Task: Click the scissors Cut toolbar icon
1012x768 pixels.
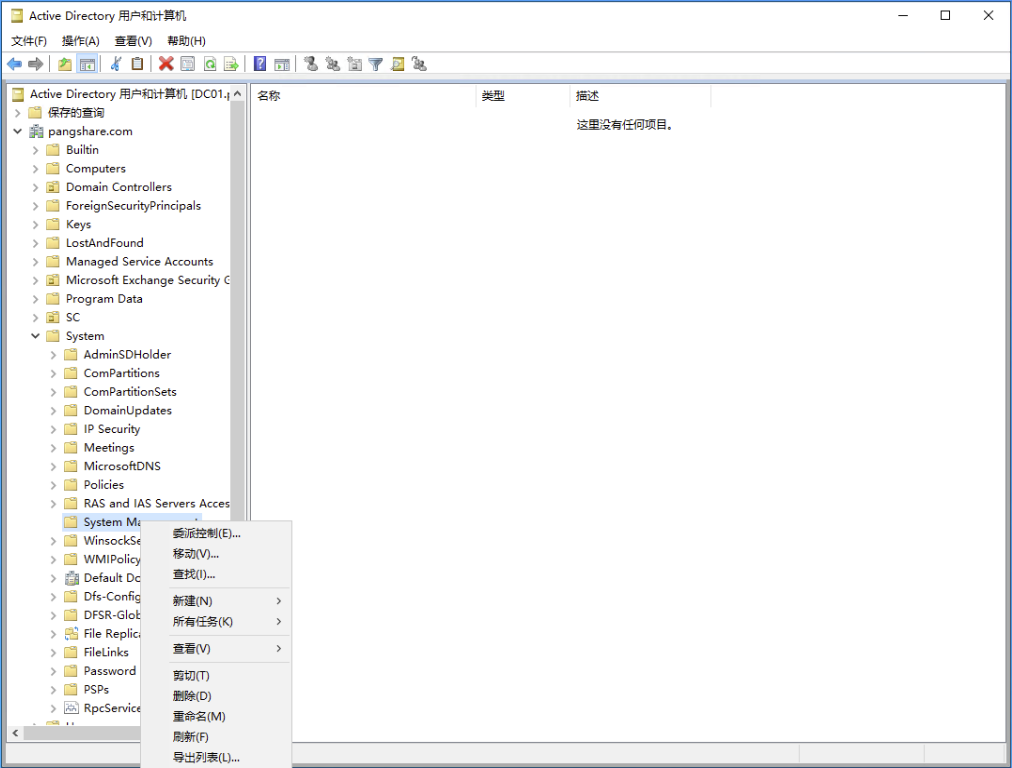Action: tap(116, 64)
